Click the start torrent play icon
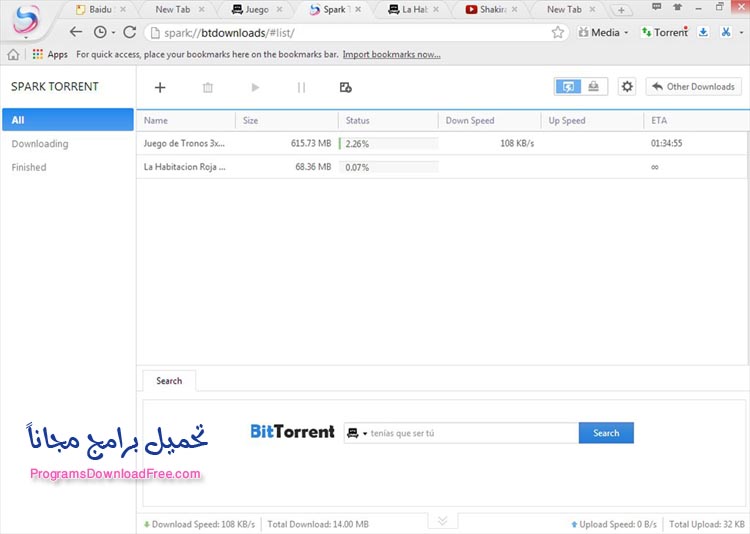The height and width of the screenshot is (534, 750). (x=255, y=88)
